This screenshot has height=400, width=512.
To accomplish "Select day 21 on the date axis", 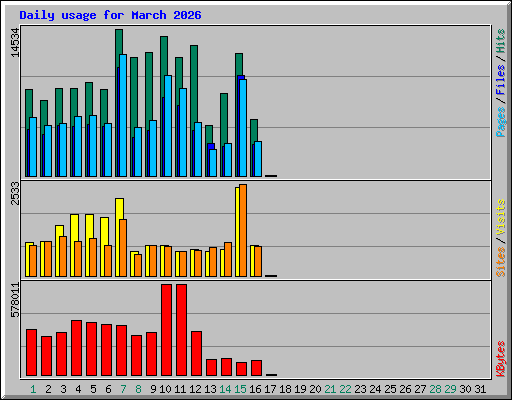I will pos(330,389).
